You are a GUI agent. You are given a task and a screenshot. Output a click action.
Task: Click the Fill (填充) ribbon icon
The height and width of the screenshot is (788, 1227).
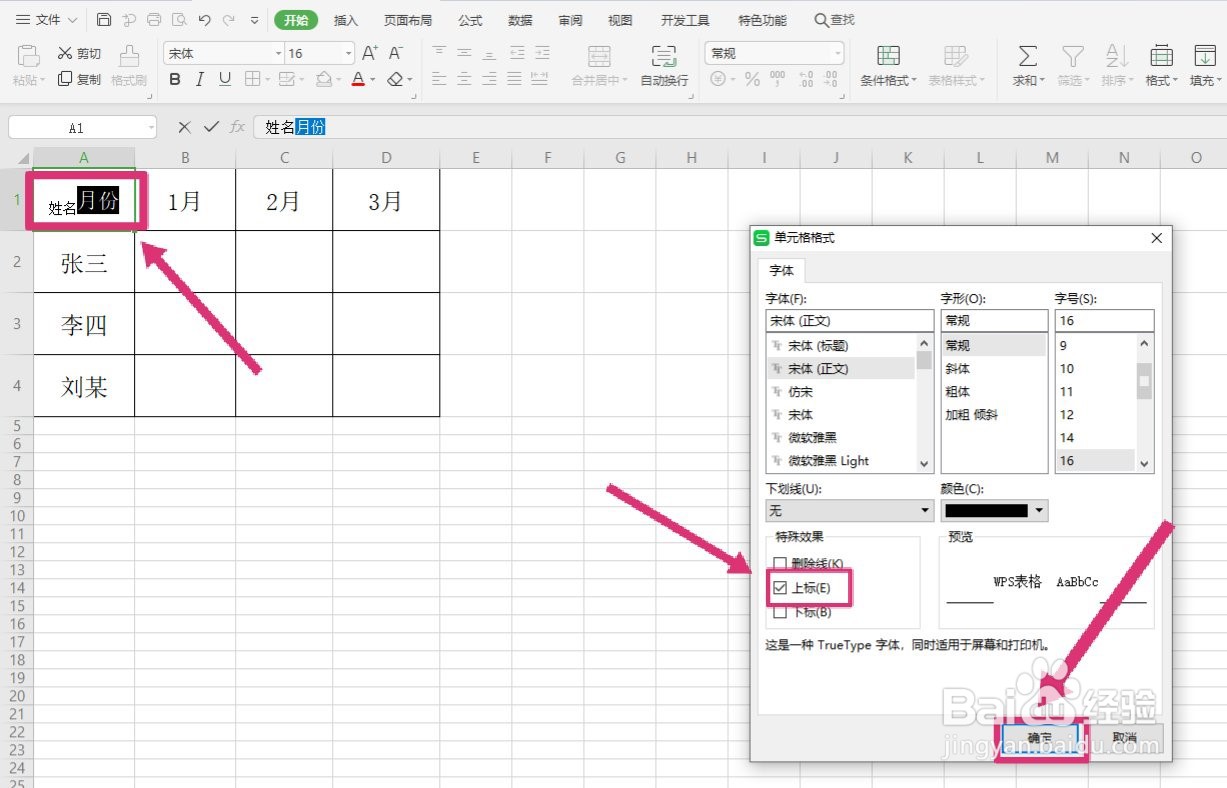[x=1203, y=56]
